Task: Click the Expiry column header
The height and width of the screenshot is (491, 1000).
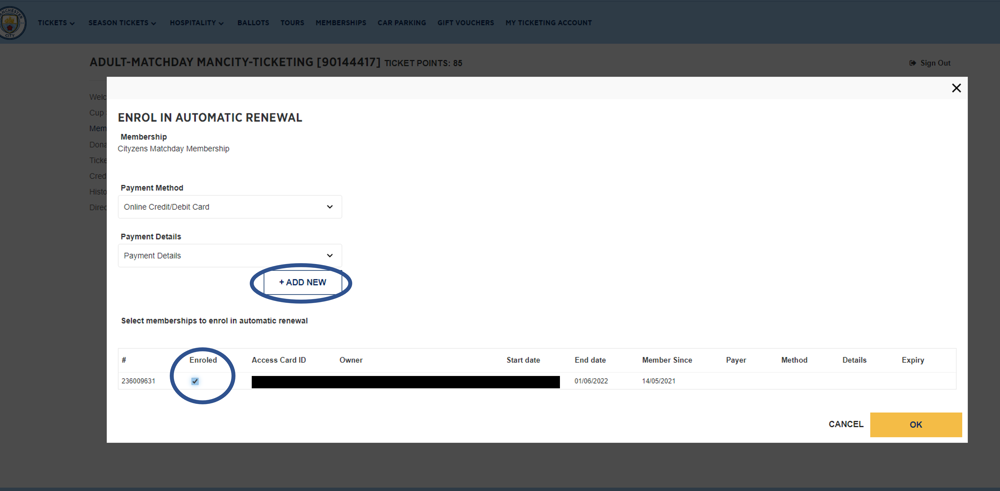Action: tap(913, 360)
